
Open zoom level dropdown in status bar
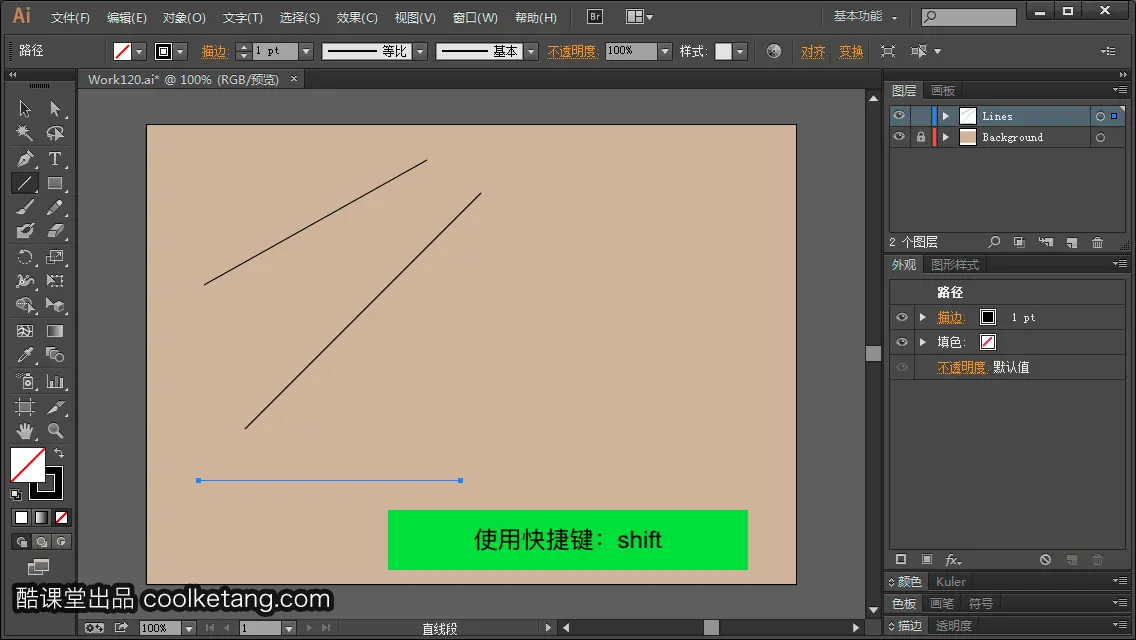tap(188, 628)
